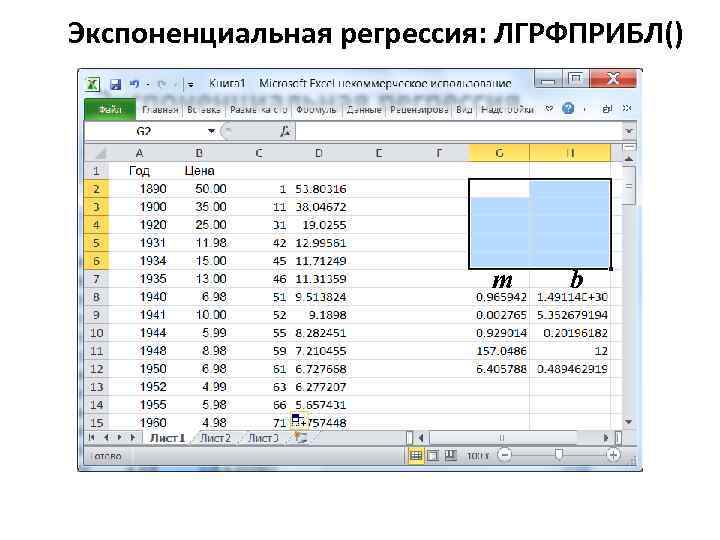The width and height of the screenshot is (720, 540).
Task: Click the horizontal scrollbar thumb
Action: click(x=501, y=438)
